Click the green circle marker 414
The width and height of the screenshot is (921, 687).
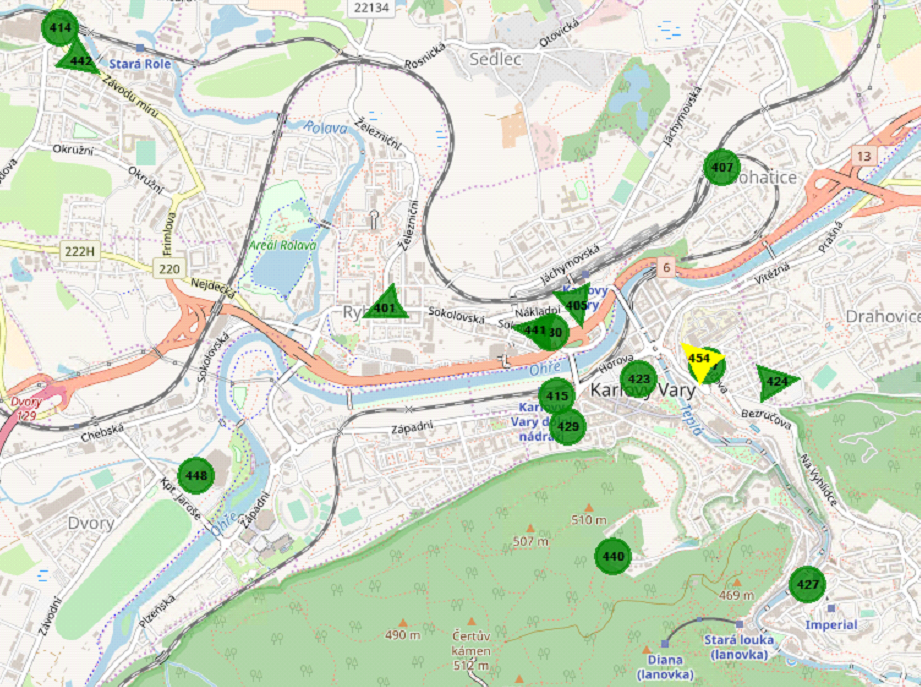pyautogui.click(x=60, y=28)
